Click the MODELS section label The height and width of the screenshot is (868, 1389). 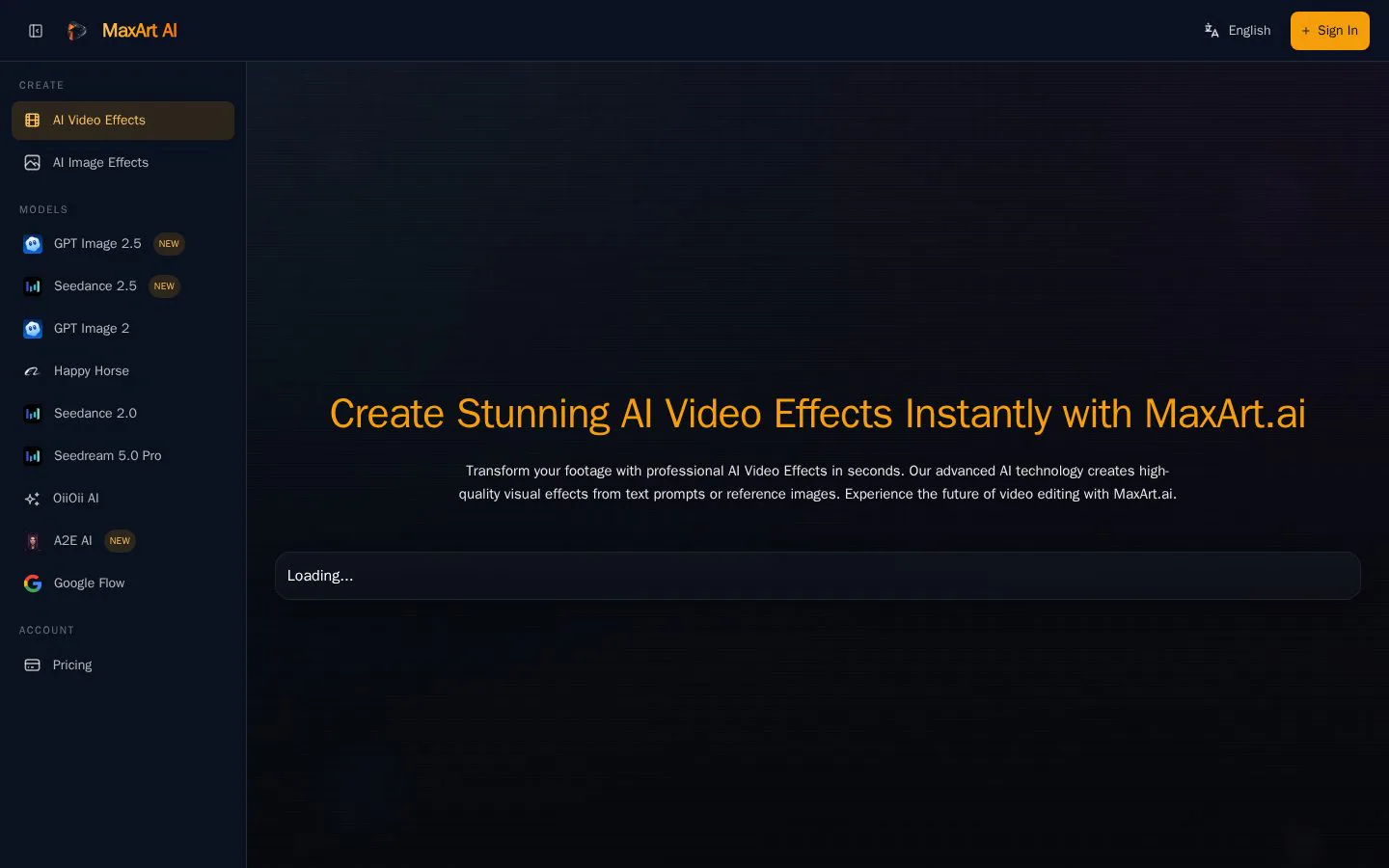(x=43, y=209)
